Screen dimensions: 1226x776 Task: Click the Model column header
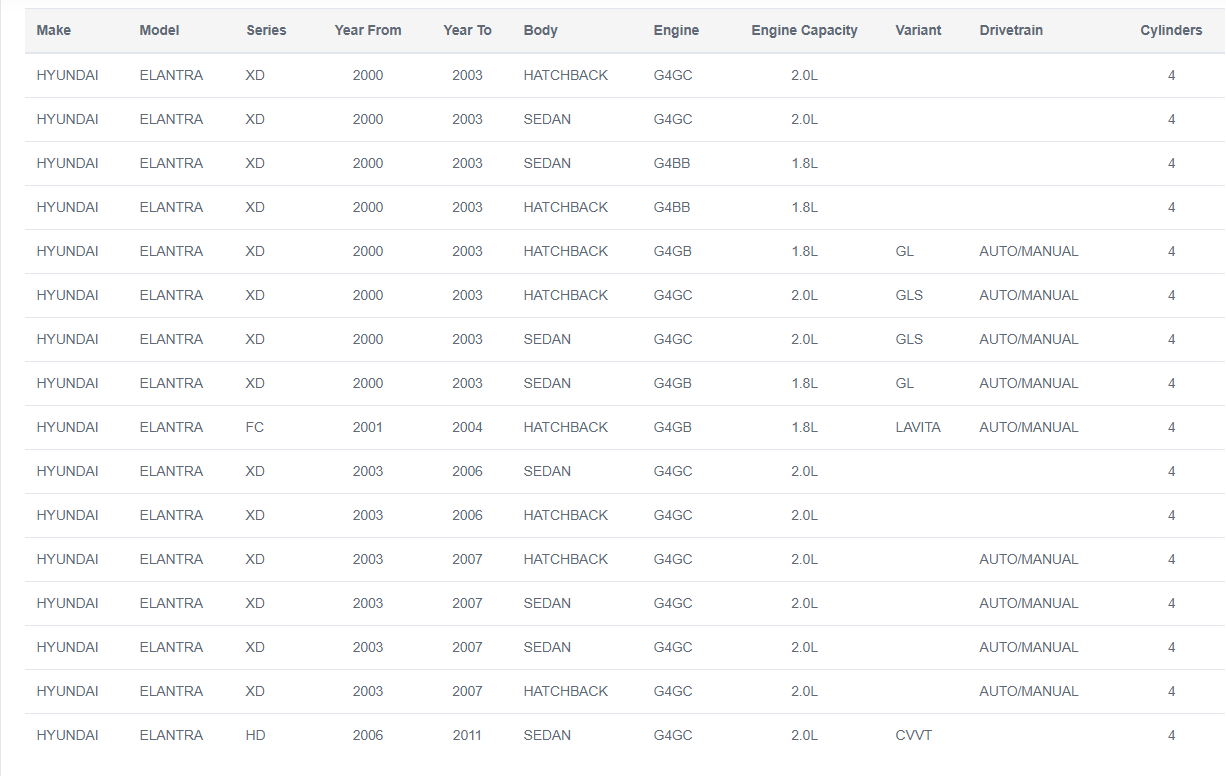[159, 30]
